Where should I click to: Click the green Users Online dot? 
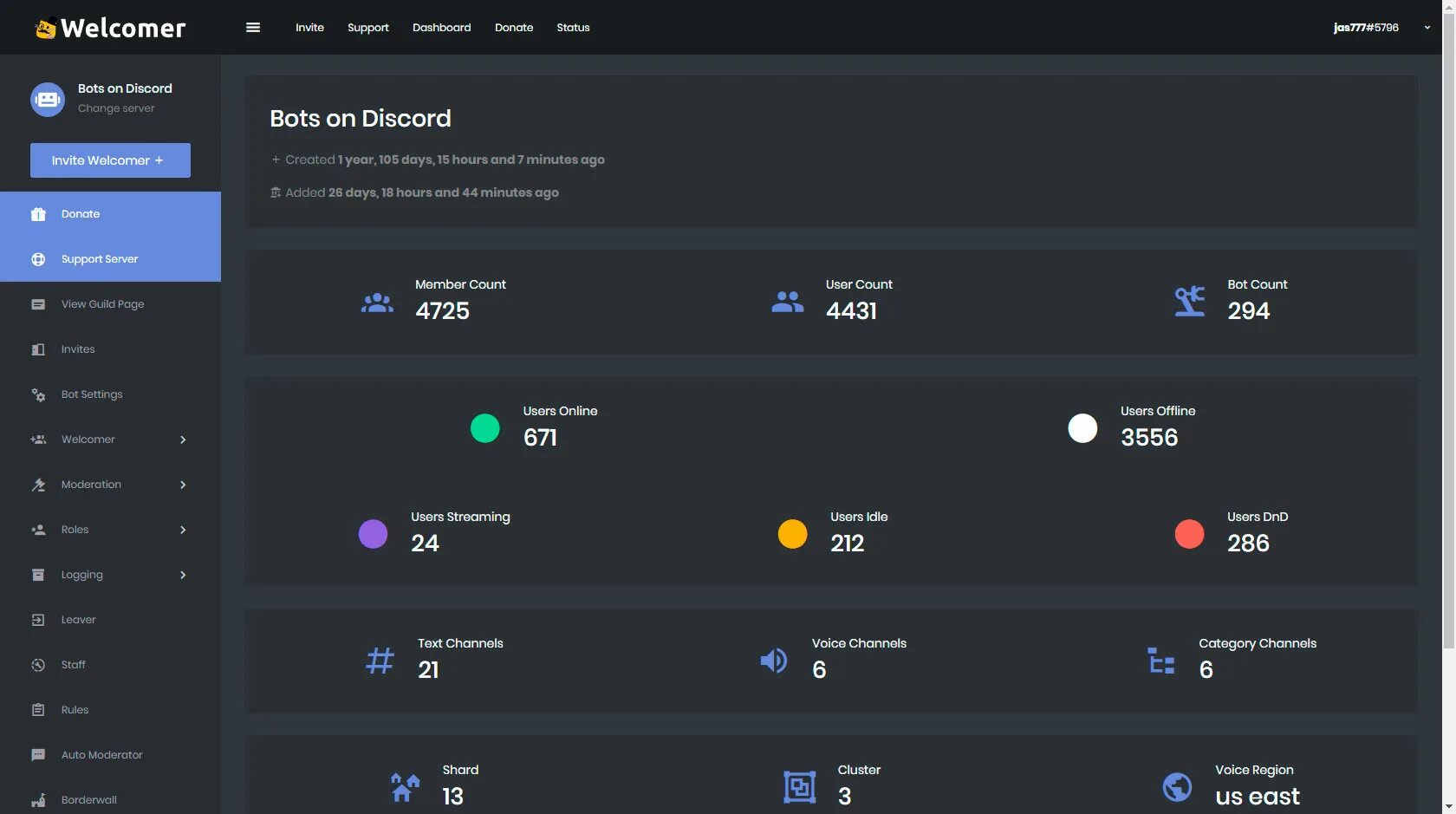coord(485,428)
